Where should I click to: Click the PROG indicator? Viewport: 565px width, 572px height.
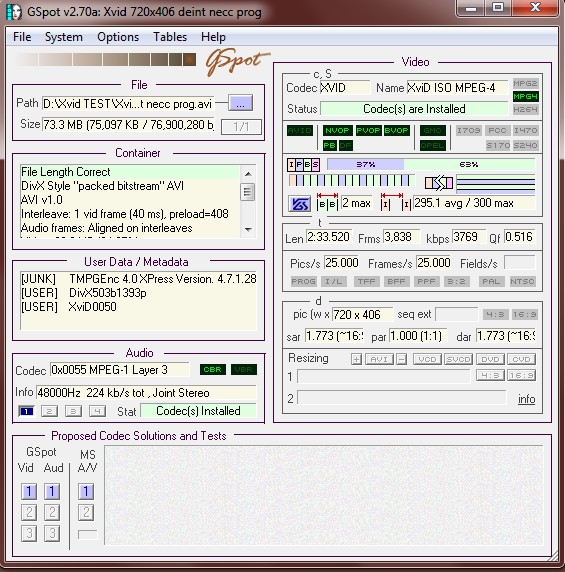(x=303, y=281)
